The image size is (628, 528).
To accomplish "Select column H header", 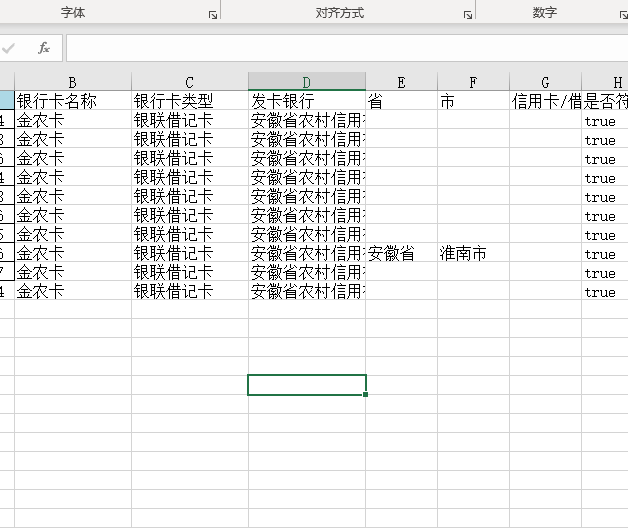I will click(x=605, y=82).
